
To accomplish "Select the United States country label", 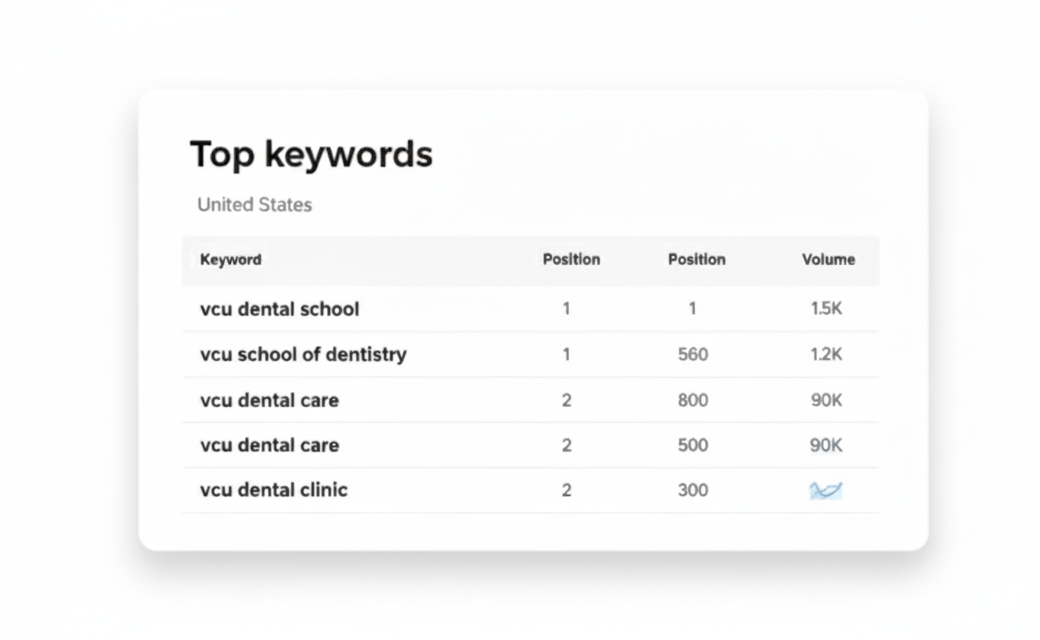I will click(x=254, y=205).
